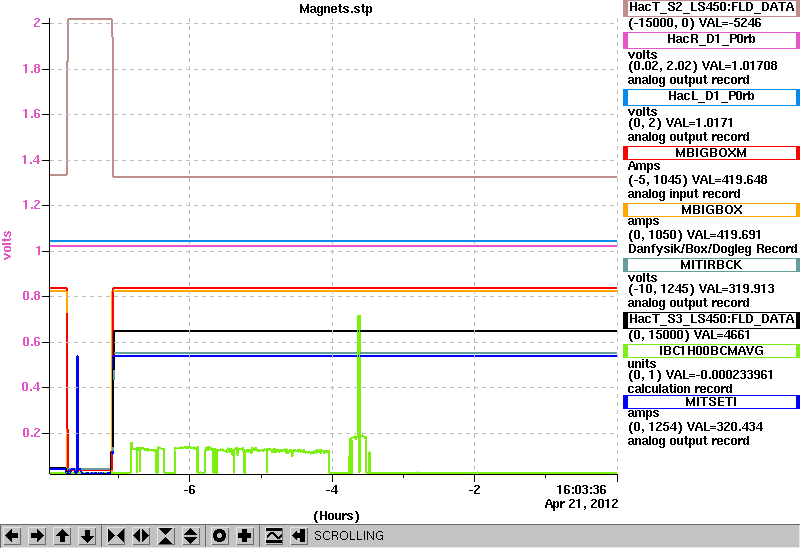Screen dimensions: 800x548
Task: Select the HacT_S3_LS450:FLD_DATA legend entry
Action: pyautogui.click(x=711, y=319)
